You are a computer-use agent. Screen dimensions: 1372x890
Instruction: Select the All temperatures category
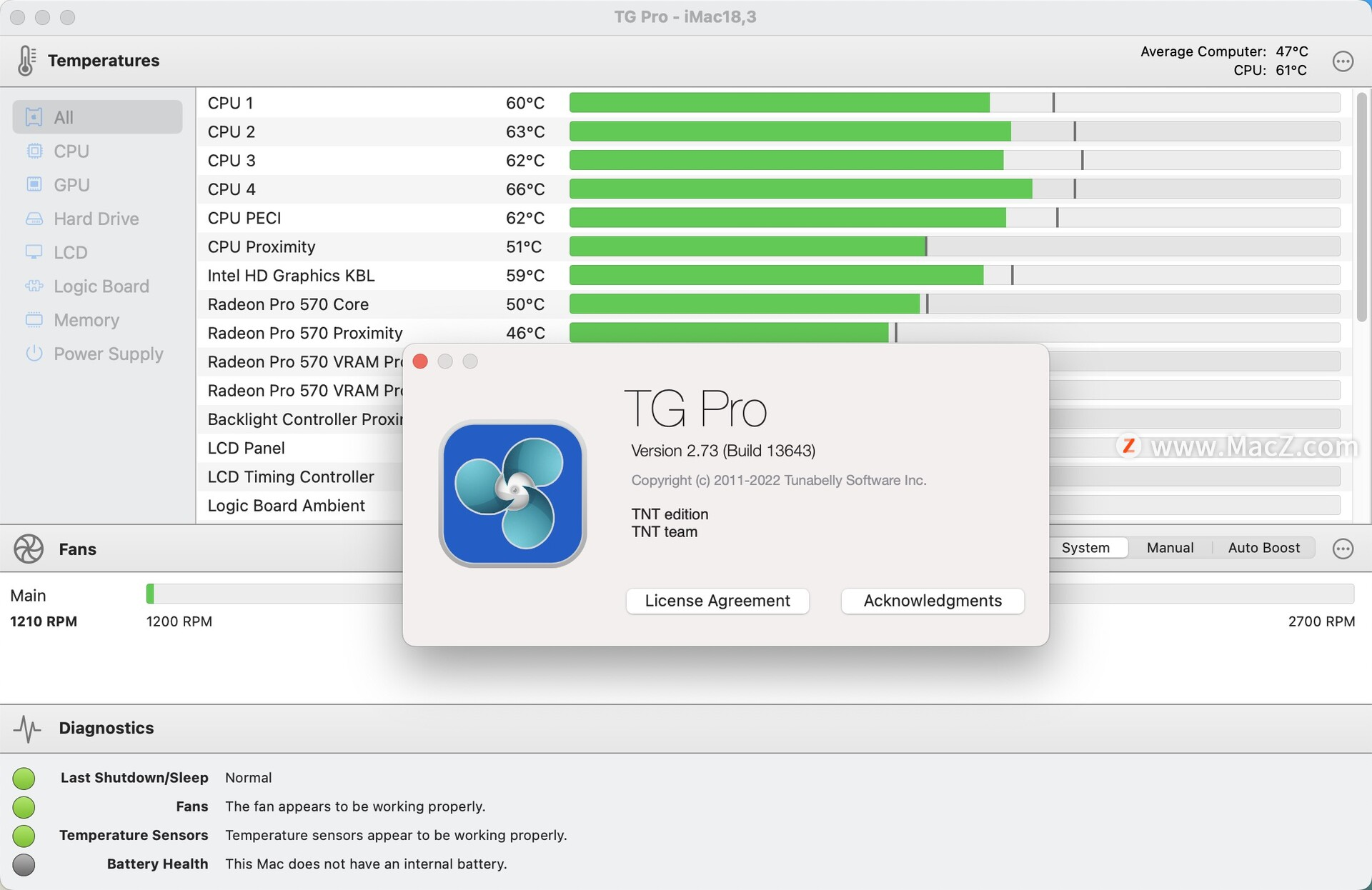coord(97,116)
